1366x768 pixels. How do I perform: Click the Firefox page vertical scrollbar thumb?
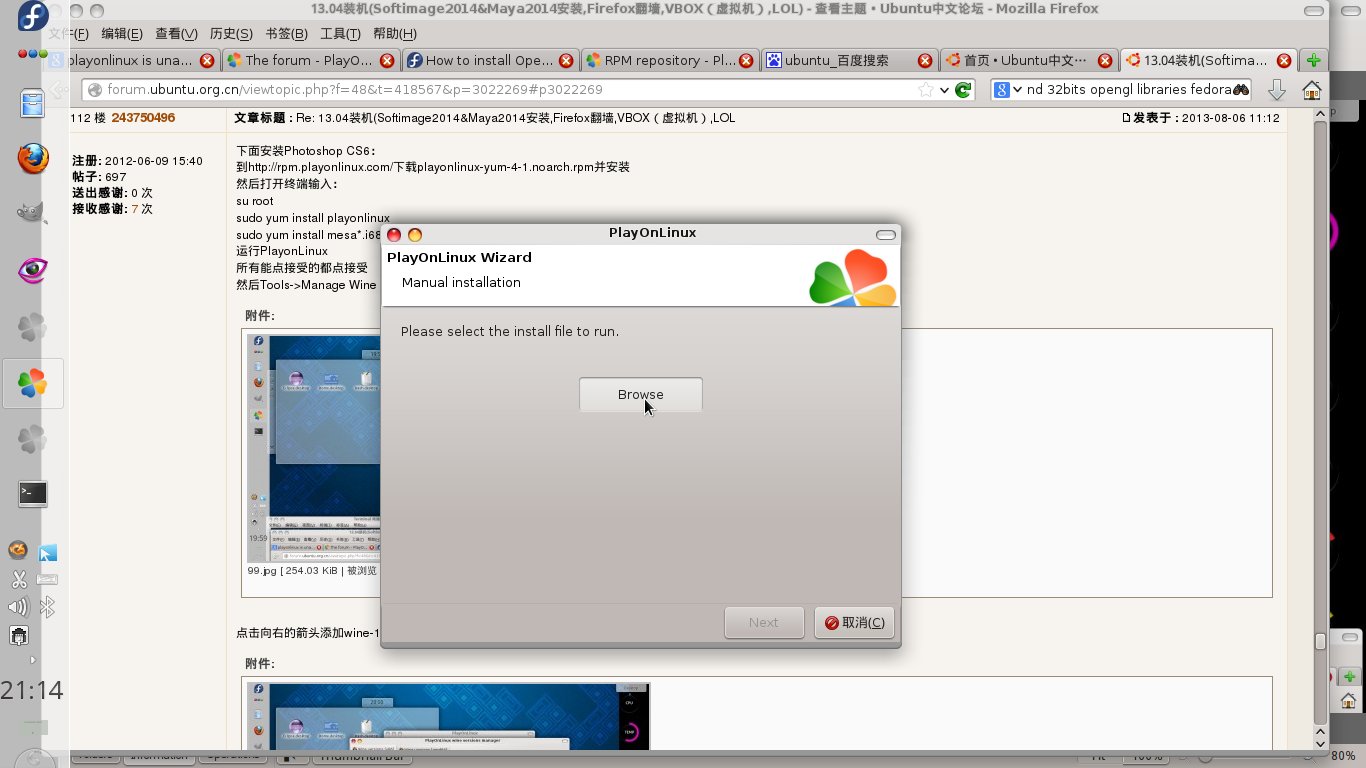point(1320,641)
